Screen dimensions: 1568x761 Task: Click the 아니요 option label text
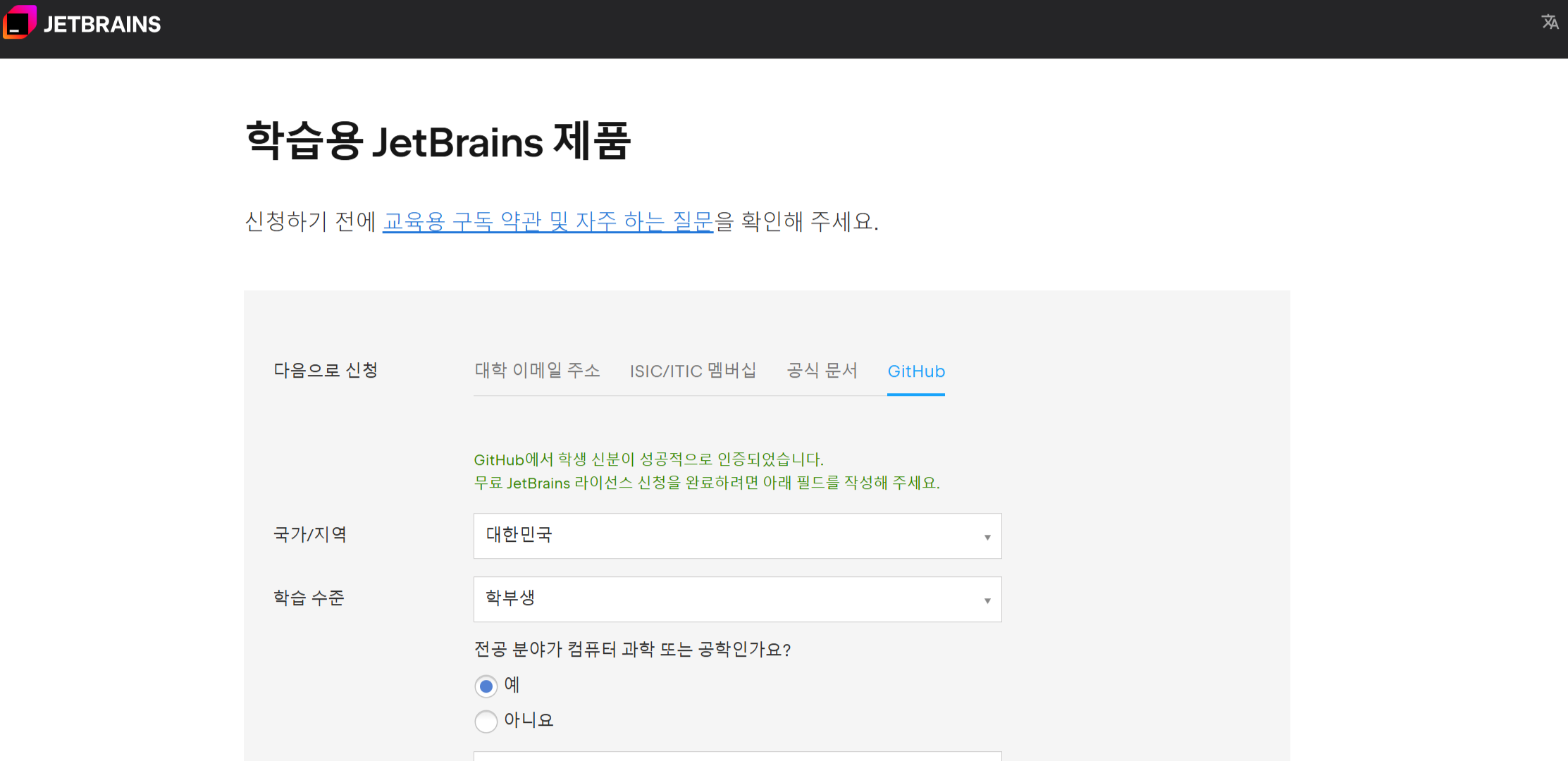529,720
